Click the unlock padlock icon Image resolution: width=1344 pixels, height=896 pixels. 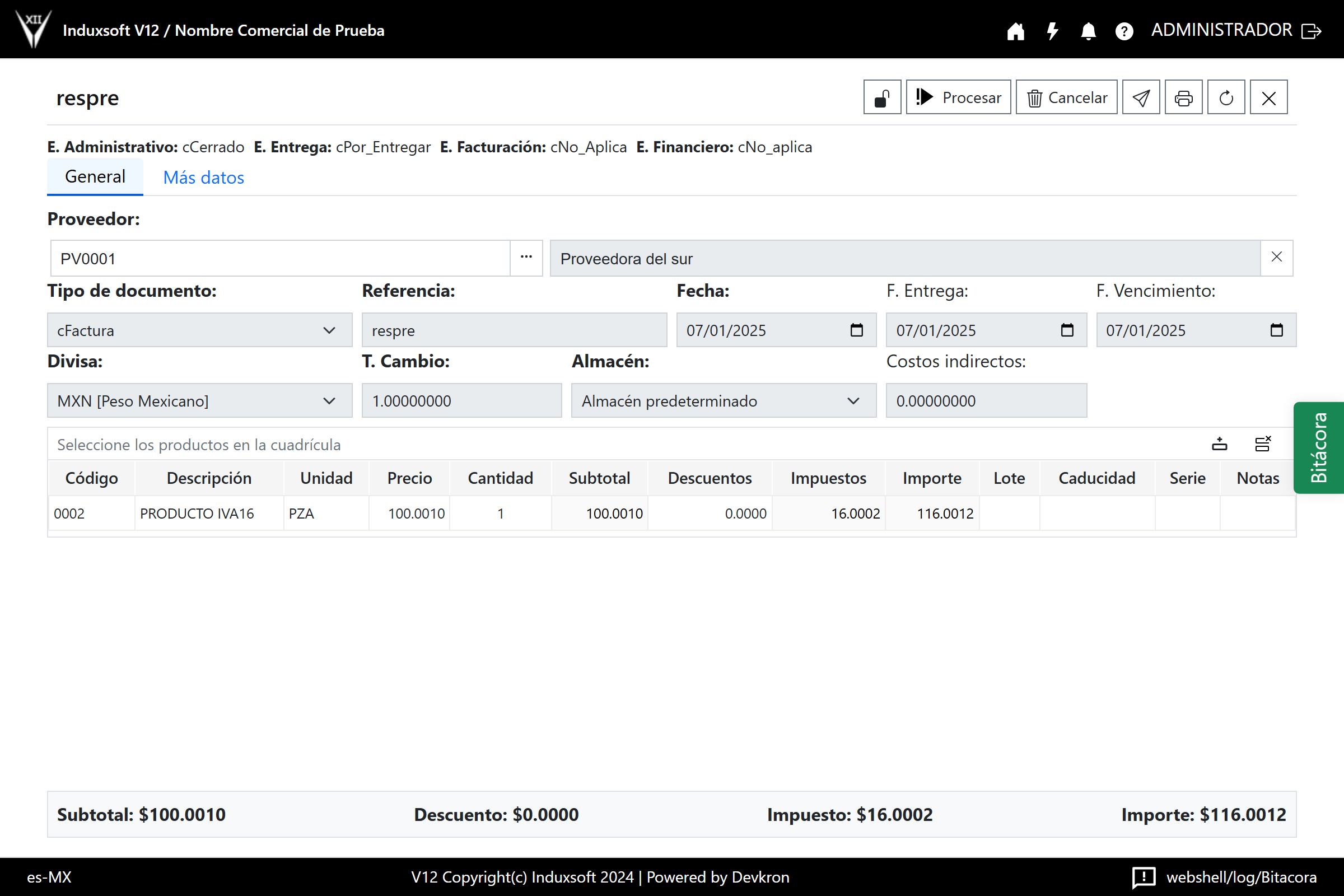[881, 97]
